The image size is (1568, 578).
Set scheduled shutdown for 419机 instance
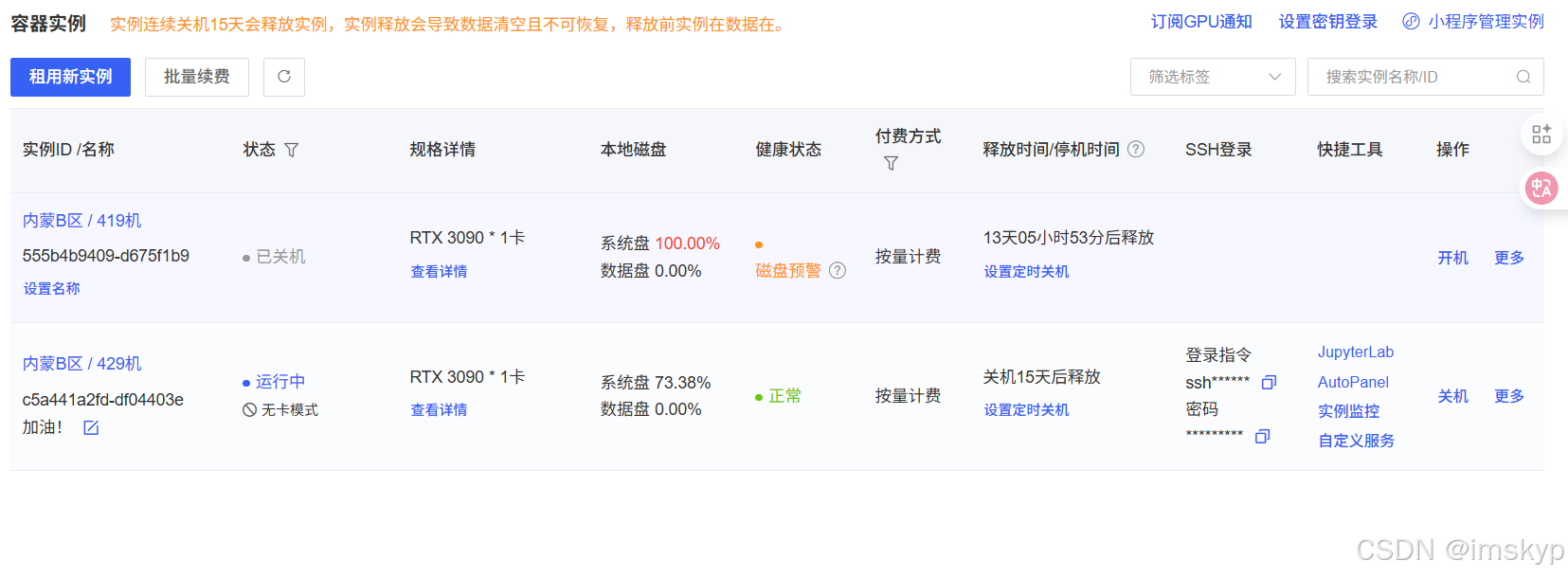click(x=1026, y=272)
